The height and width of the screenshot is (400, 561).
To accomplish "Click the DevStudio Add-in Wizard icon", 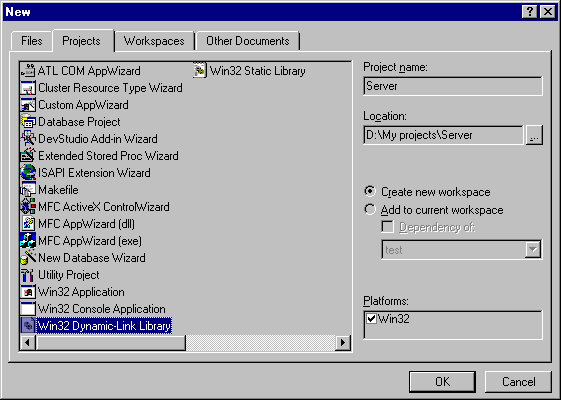I will pyautogui.click(x=28, y=139).
